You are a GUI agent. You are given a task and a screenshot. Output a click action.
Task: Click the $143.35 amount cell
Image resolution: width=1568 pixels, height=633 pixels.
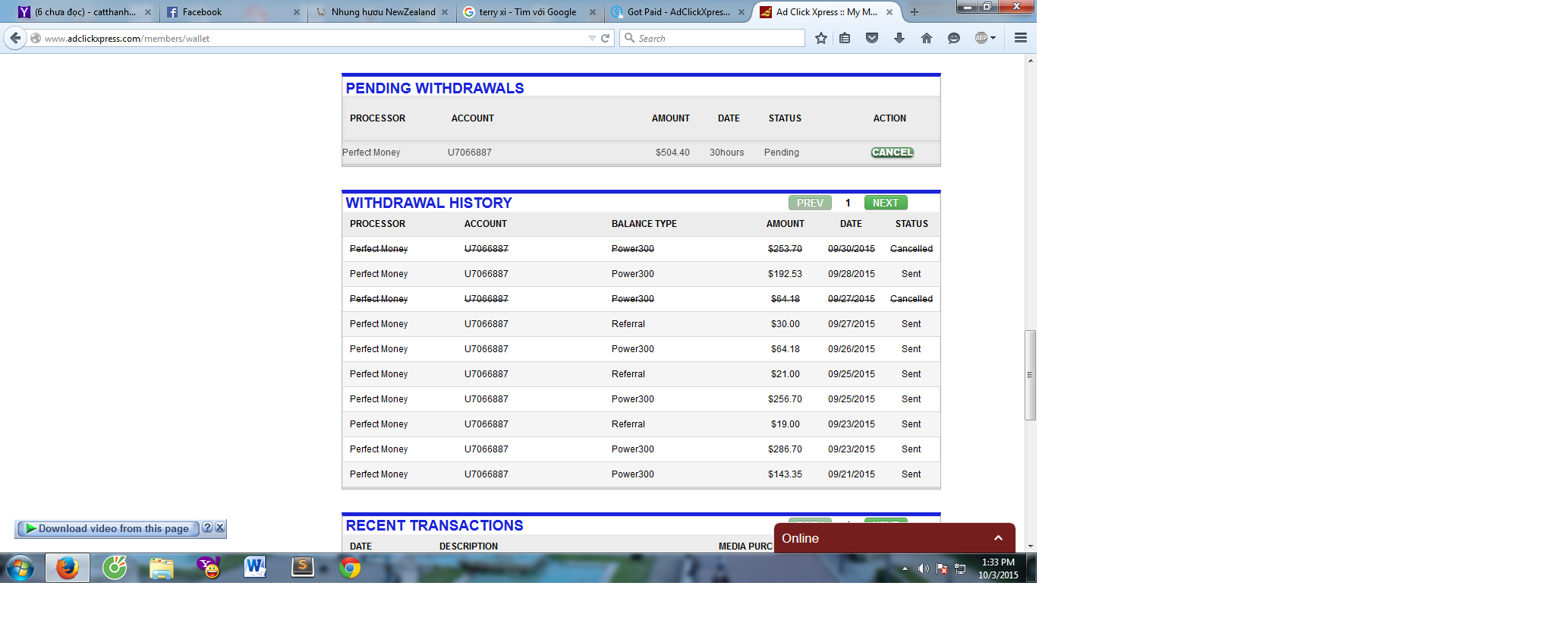click(x=785, y=474)
